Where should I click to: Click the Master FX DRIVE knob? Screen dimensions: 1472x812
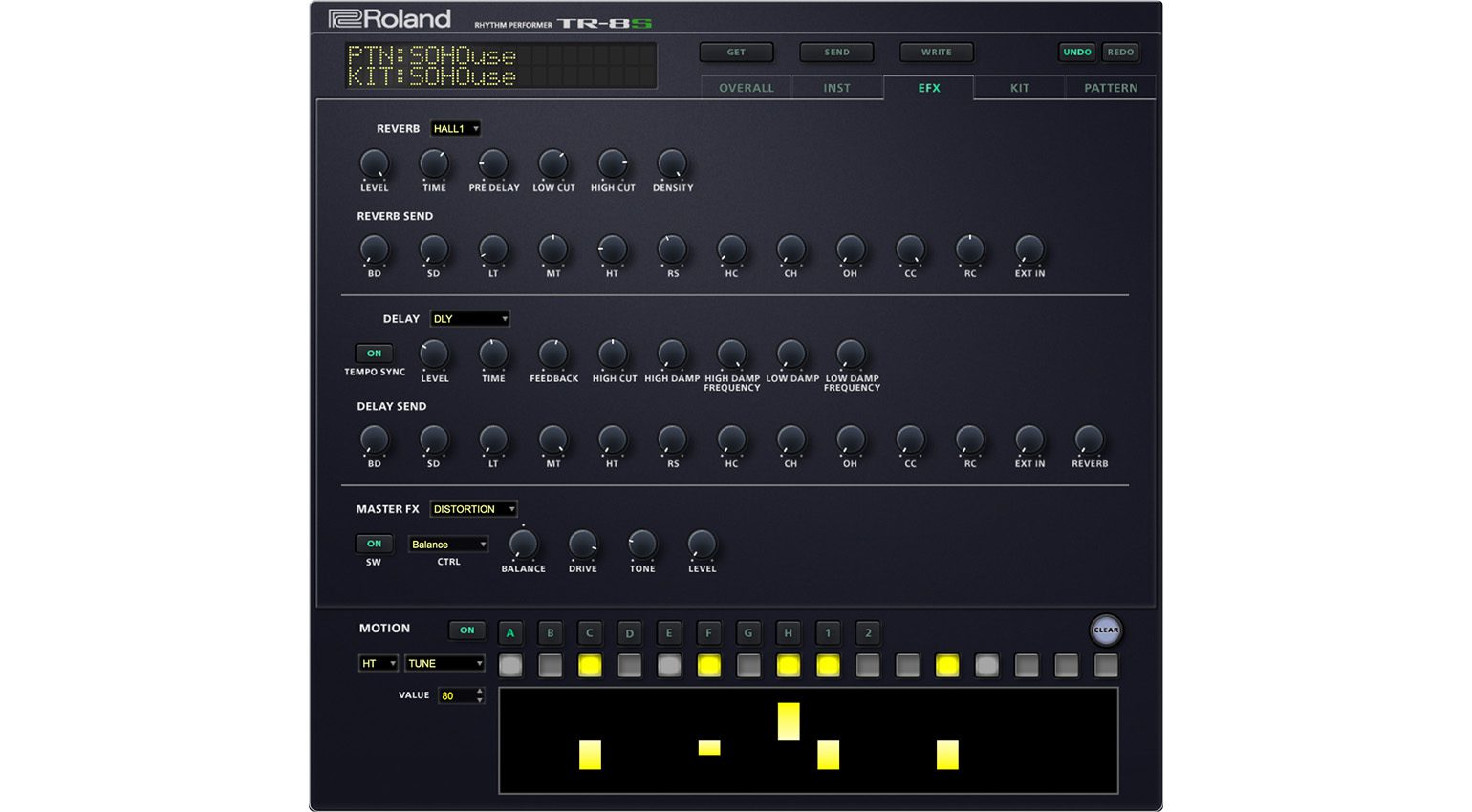(x=582, y=545)
